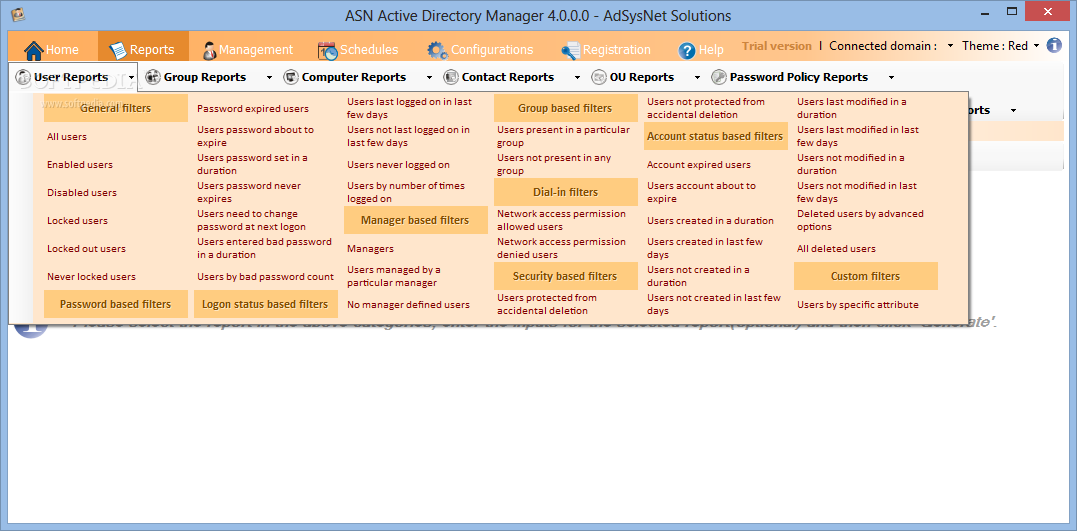Click the Schedules calendar clock icon

point(328,49)
